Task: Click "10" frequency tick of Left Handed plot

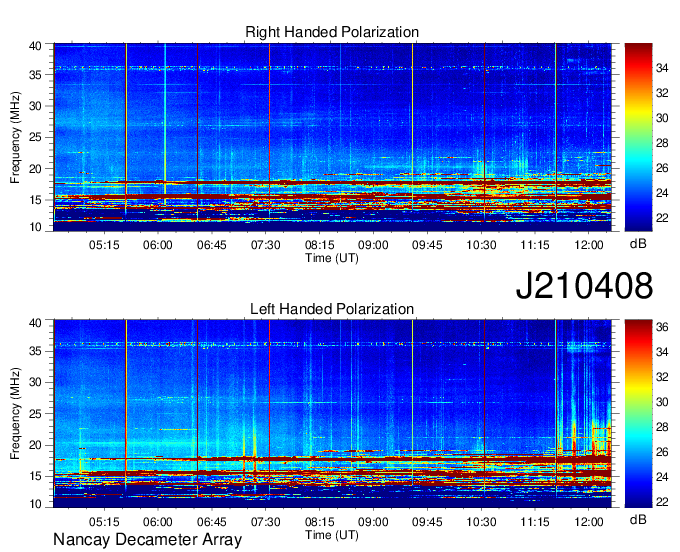Action: [x=35, y=504]
